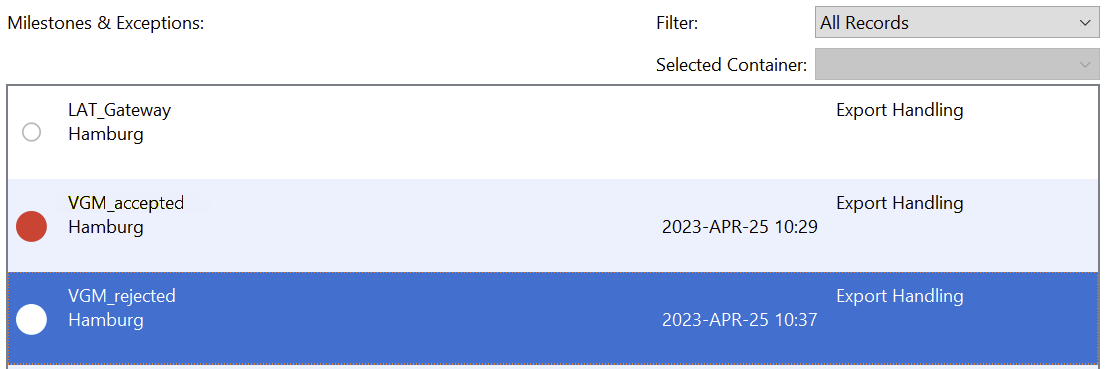Click the empty status circle beside LAT_Gateway
The height and width of the screenshot is (369, 1105).
click(x=31, y=132)
